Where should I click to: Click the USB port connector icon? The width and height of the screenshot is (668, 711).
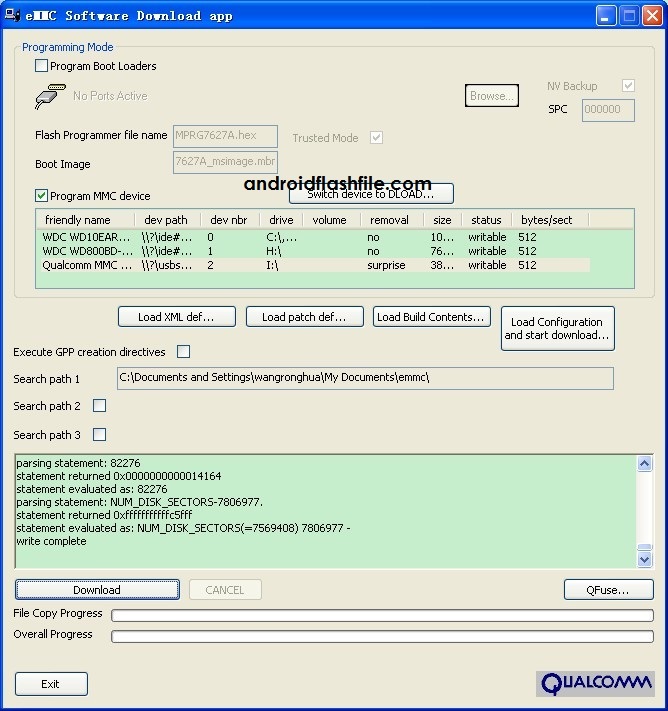click(50, 96)
